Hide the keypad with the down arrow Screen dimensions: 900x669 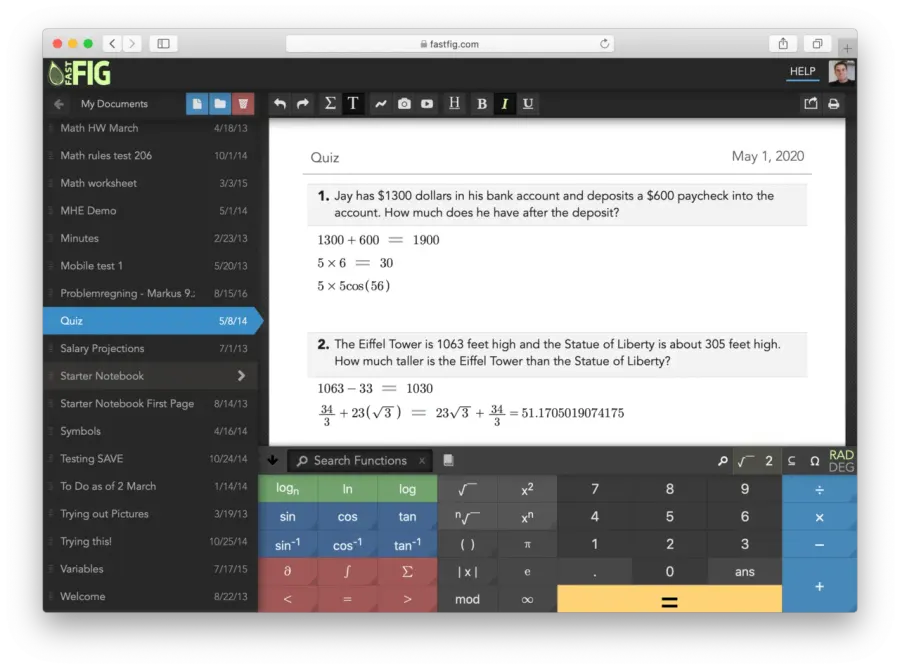click(273, 460)
